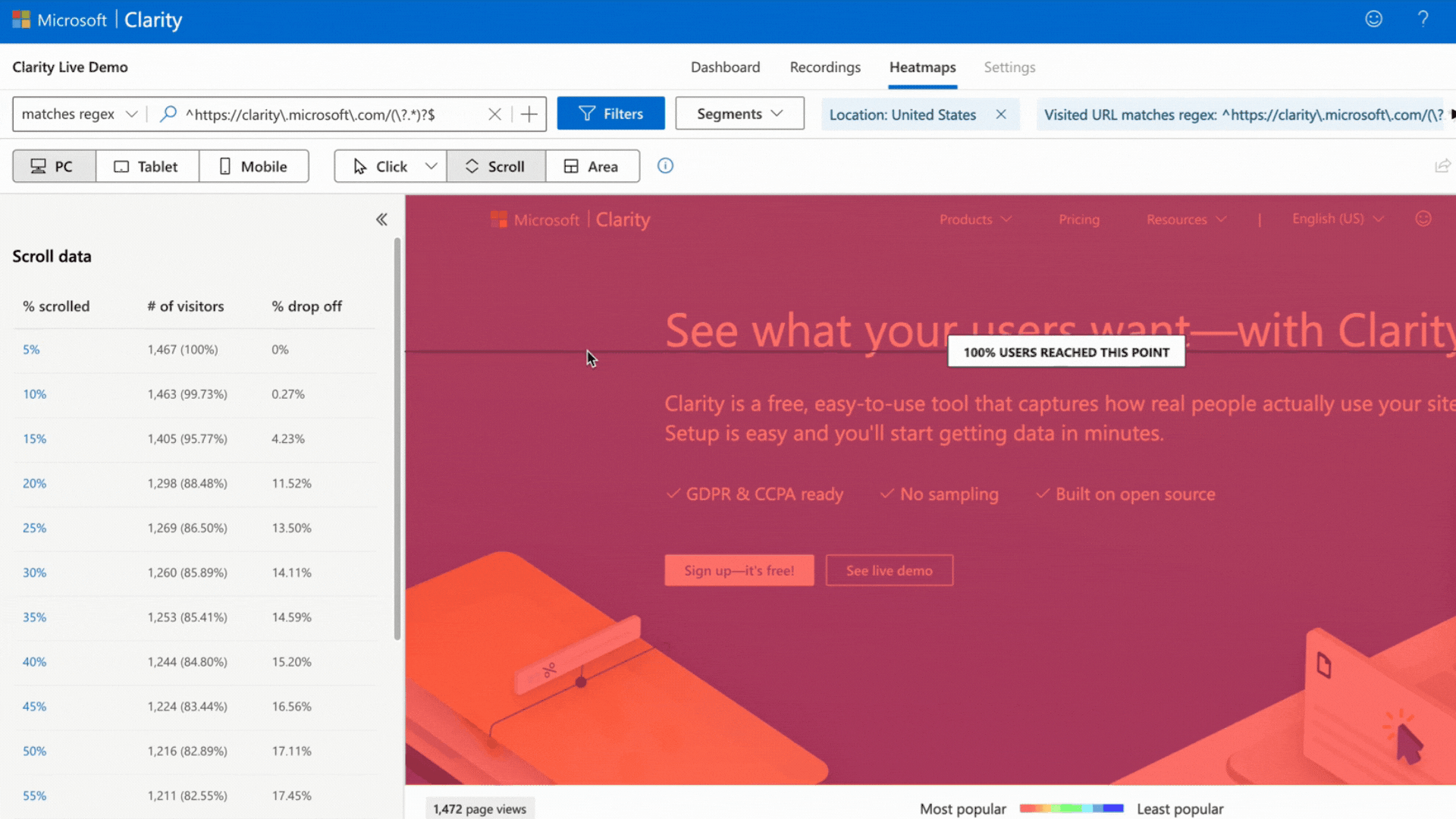1456x819 pixels.
Task: Open the matches regex dropdown
Action: 79,114
